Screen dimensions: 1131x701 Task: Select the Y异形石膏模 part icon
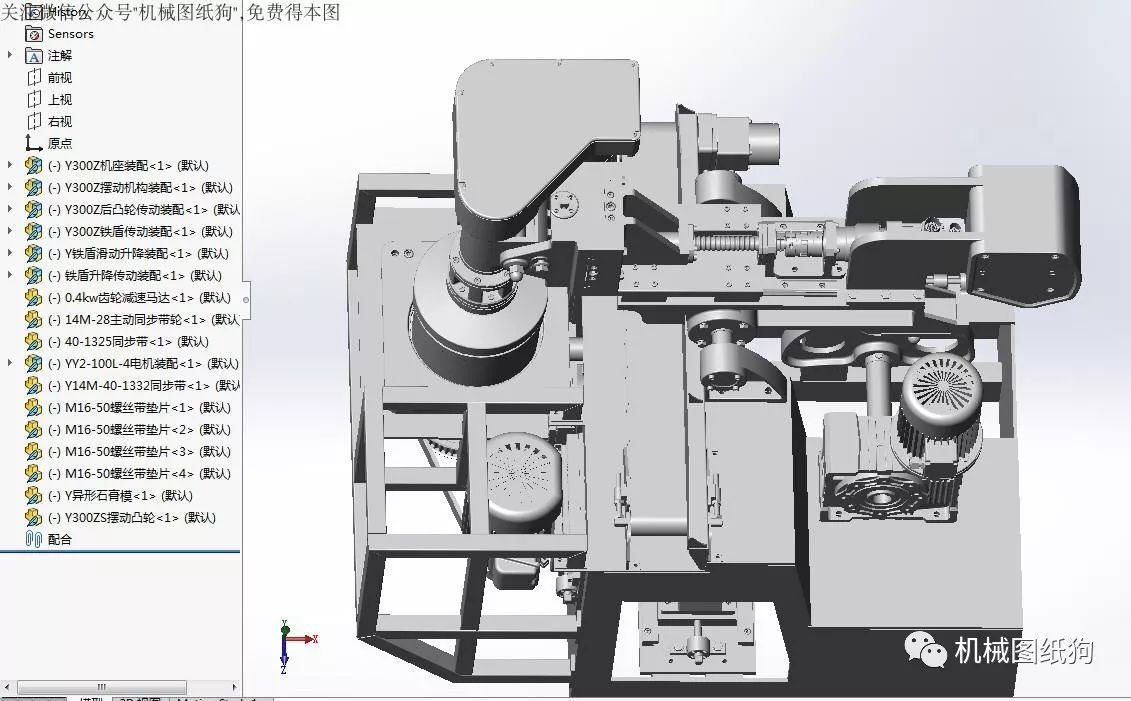(x=33, y=495)
